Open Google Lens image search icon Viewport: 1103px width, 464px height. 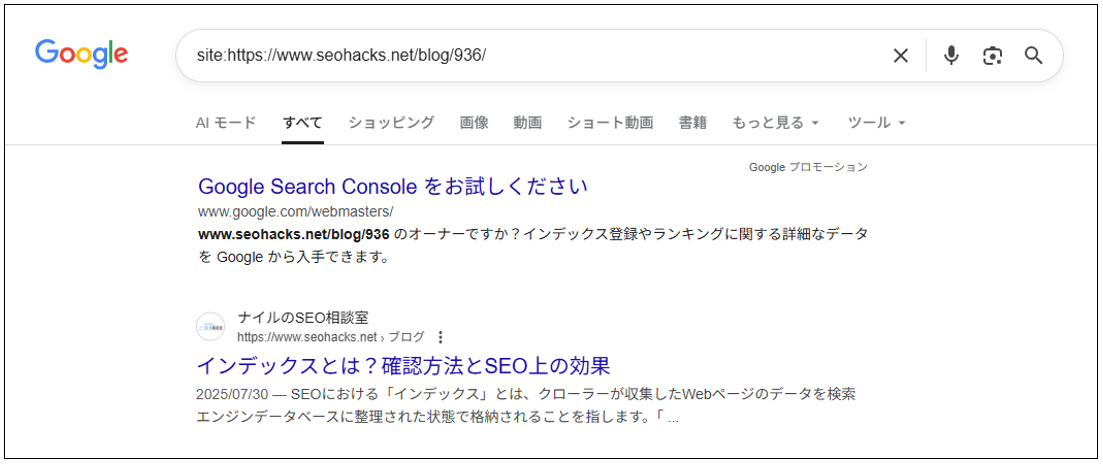992,56
